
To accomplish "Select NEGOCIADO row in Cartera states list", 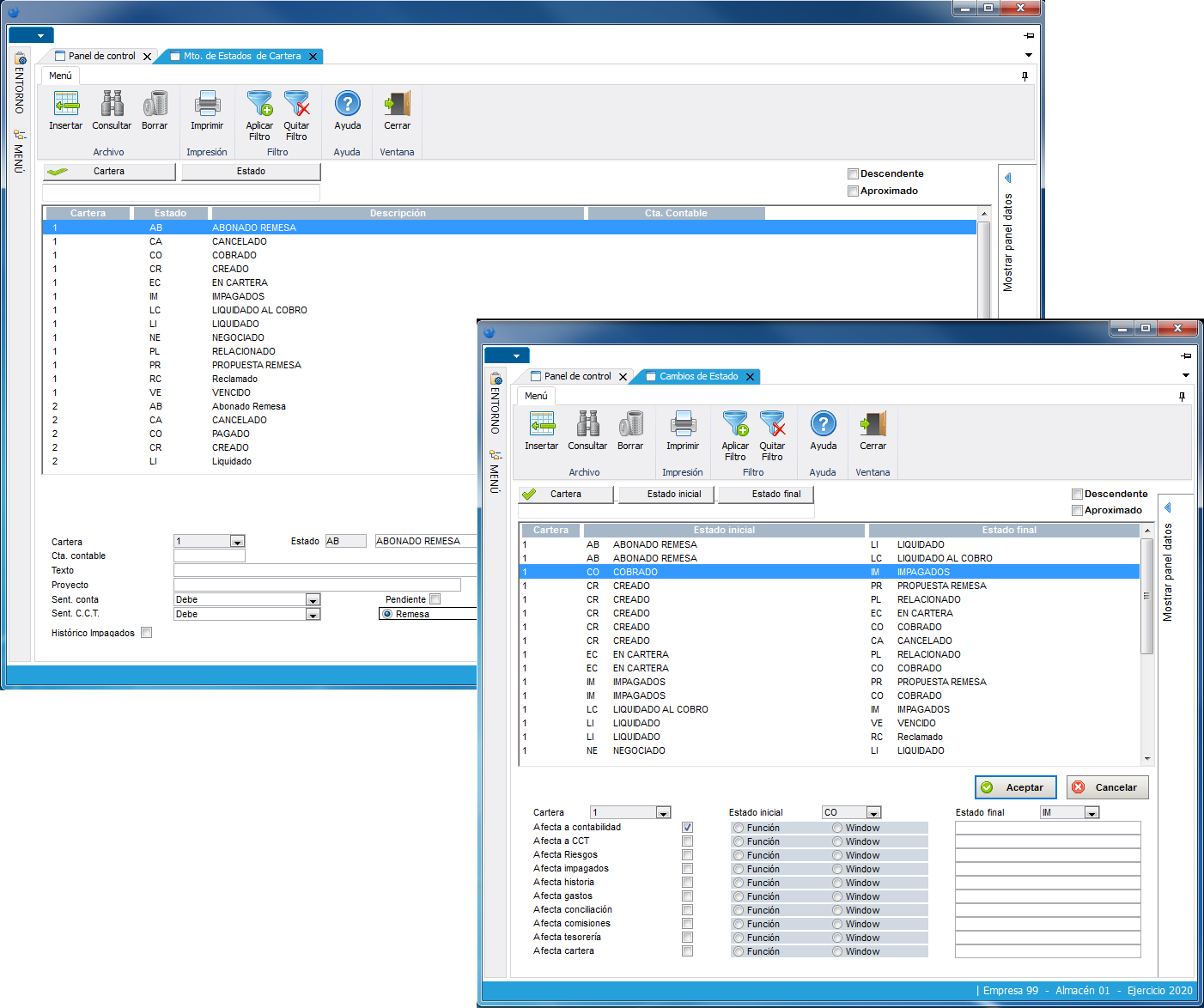I will pos(238,338).
